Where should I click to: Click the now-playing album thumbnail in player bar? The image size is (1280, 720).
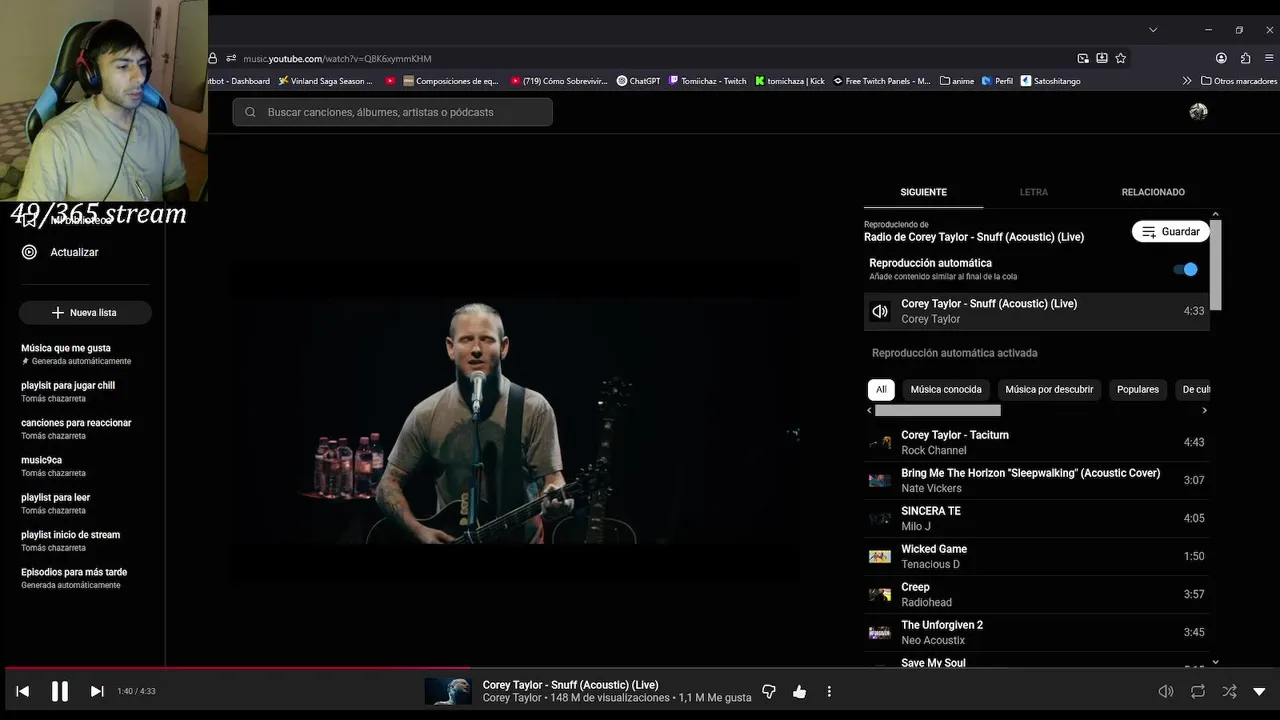coord(447,691)
